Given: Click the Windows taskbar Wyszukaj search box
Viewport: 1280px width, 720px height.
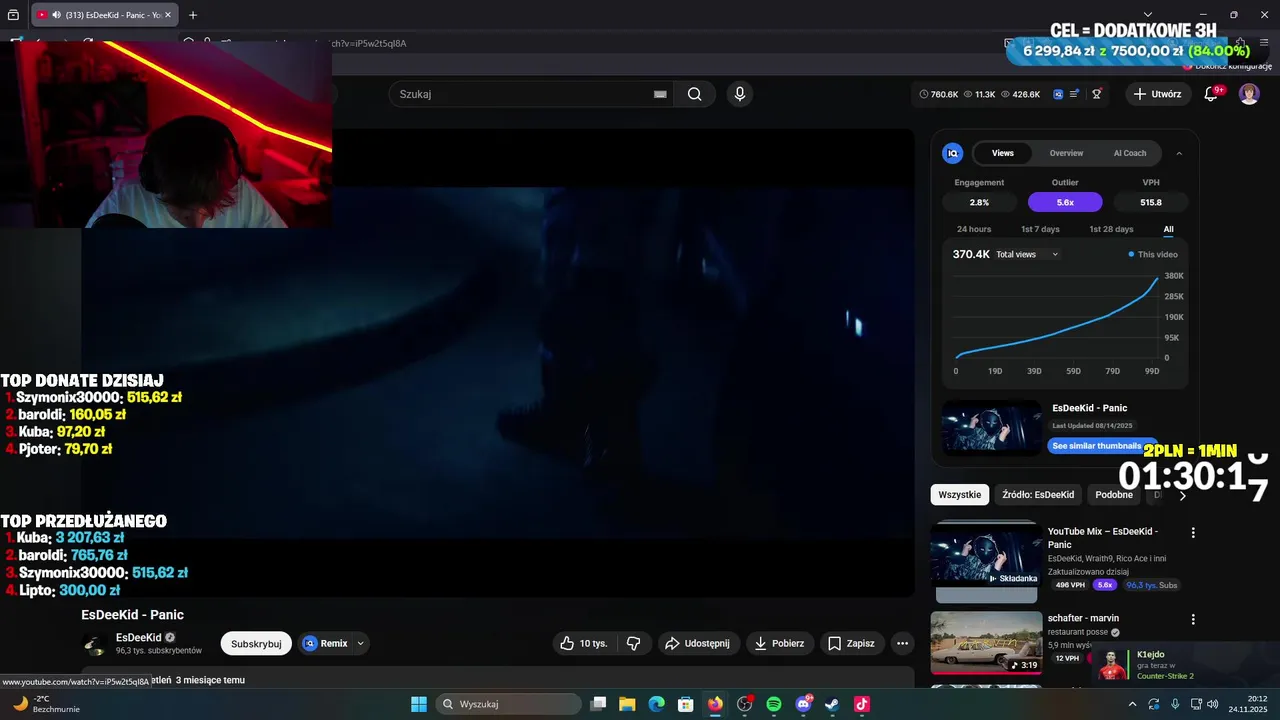Looking at the screenshot, I should click(509, 704).
